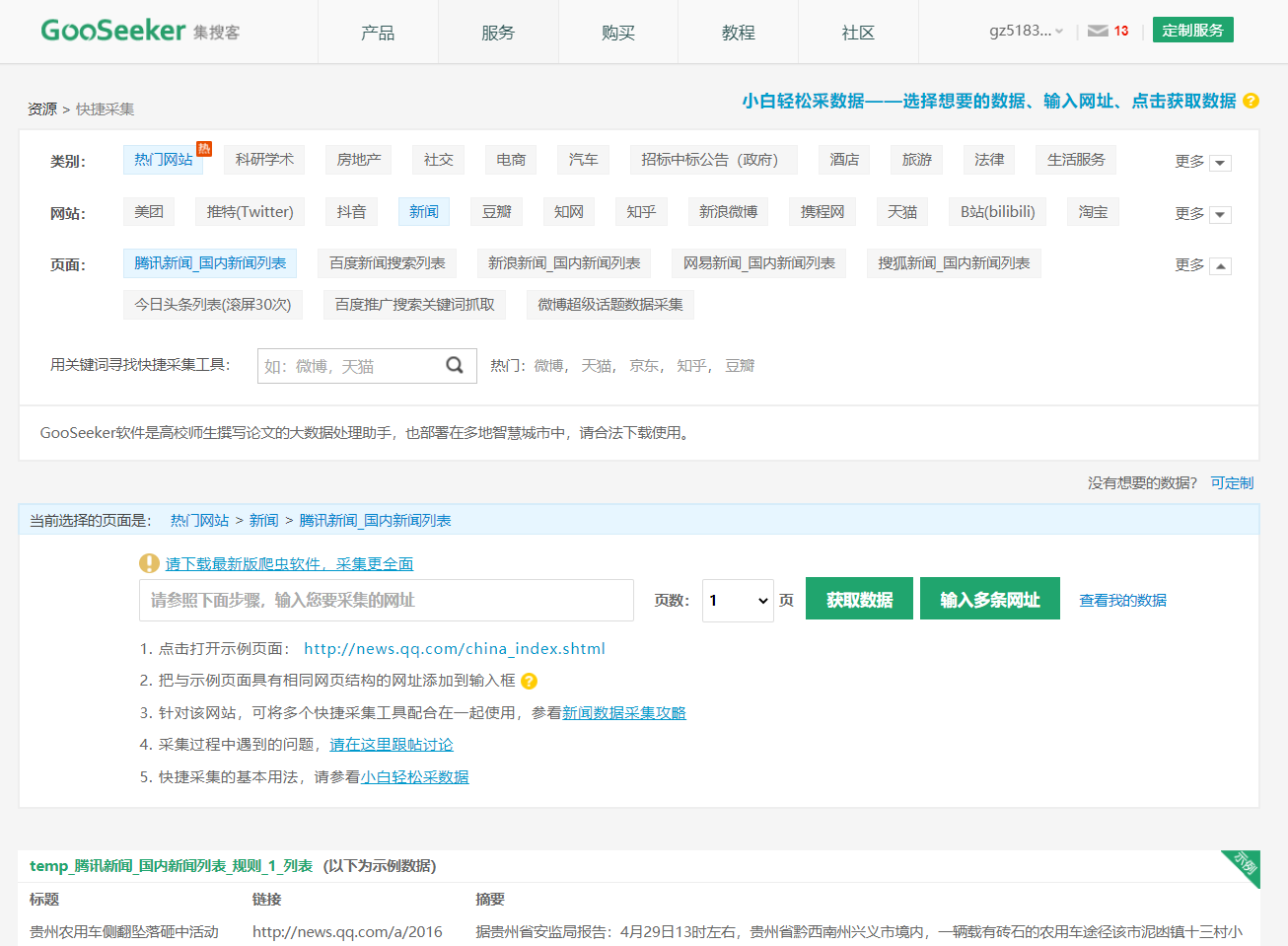Screen dimensions: 1288x946
Task: Click the search magnifier icon
Action: coord(455,365)
